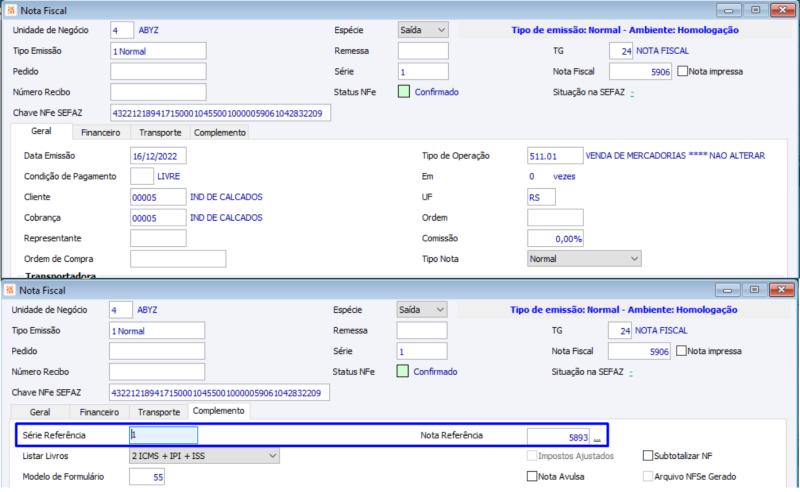
Task: Click Modelo de Formulário field showing 55
Action: click(147, 477)
